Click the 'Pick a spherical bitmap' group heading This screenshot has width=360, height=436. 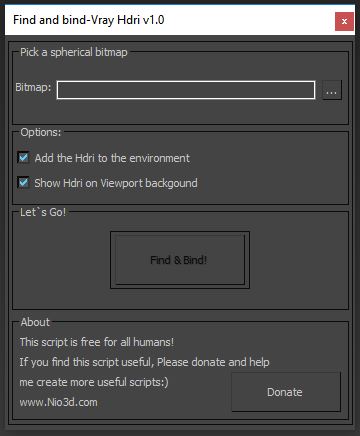pos(74,52)
